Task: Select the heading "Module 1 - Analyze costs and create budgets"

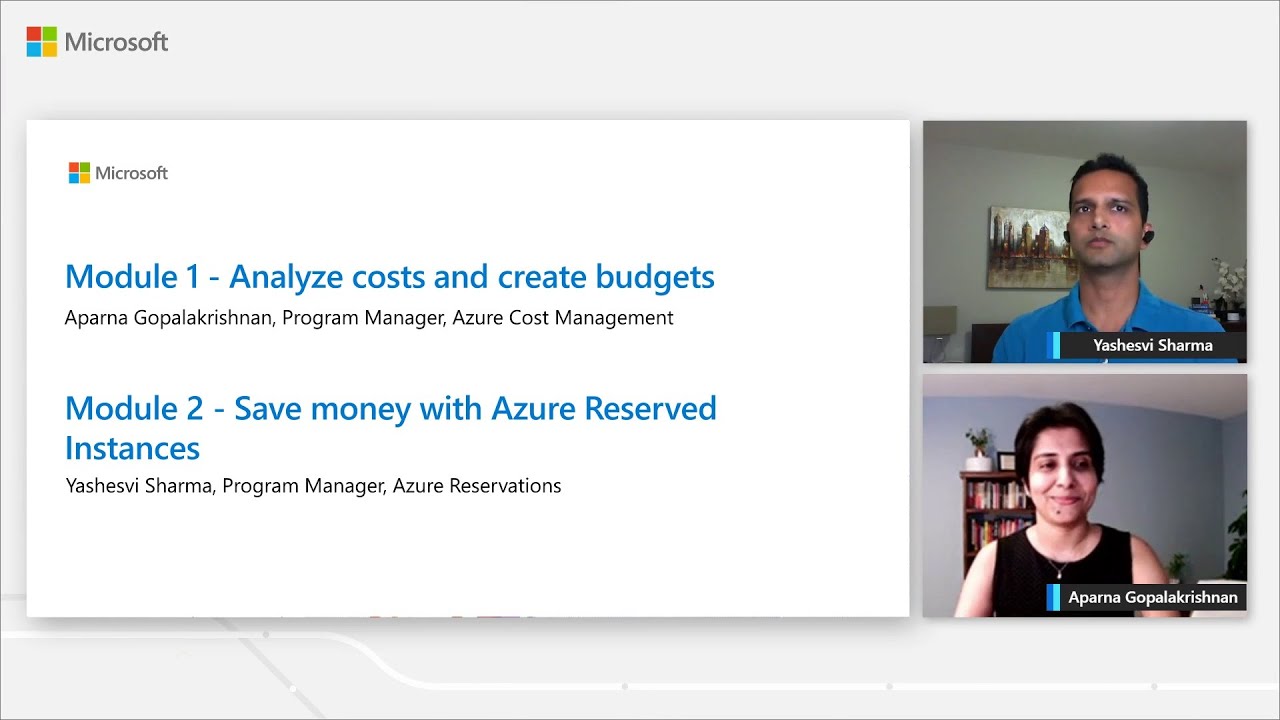Action: [390, 277]
